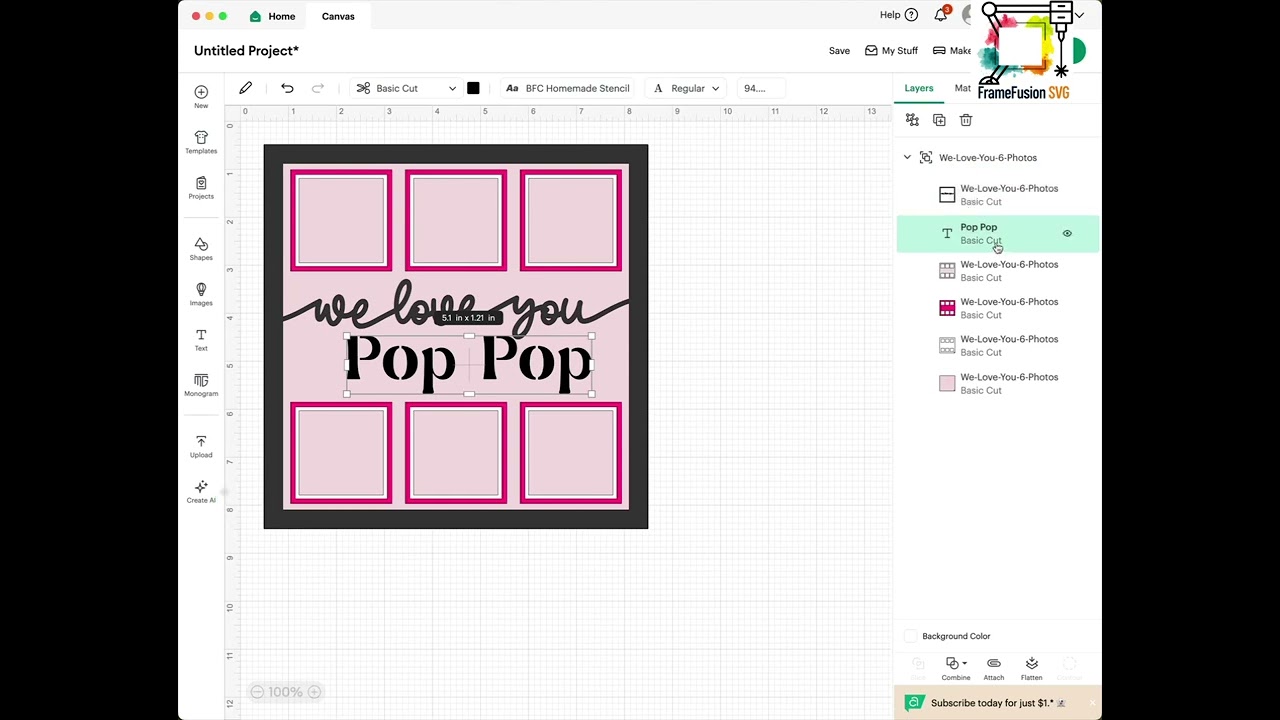Zoom out with the minus icon
The width and height of the screenshot is (1280, 720).
(x=257, y=692)
